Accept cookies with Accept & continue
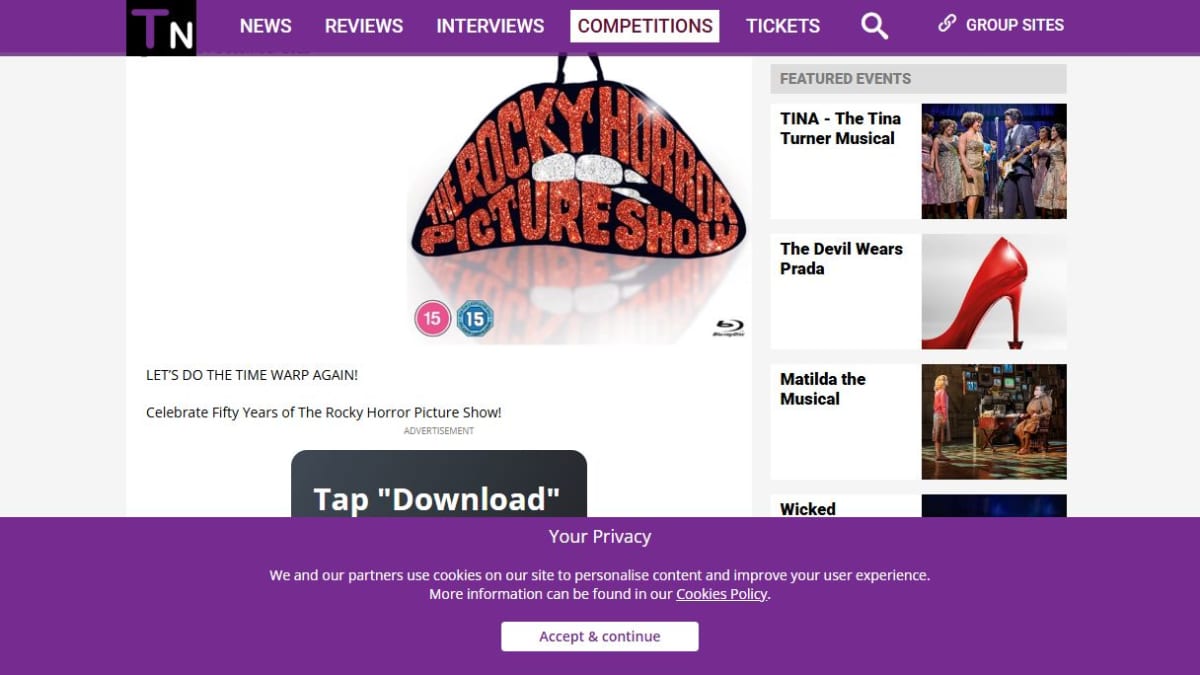1200x675 pixels. (600, 636)
